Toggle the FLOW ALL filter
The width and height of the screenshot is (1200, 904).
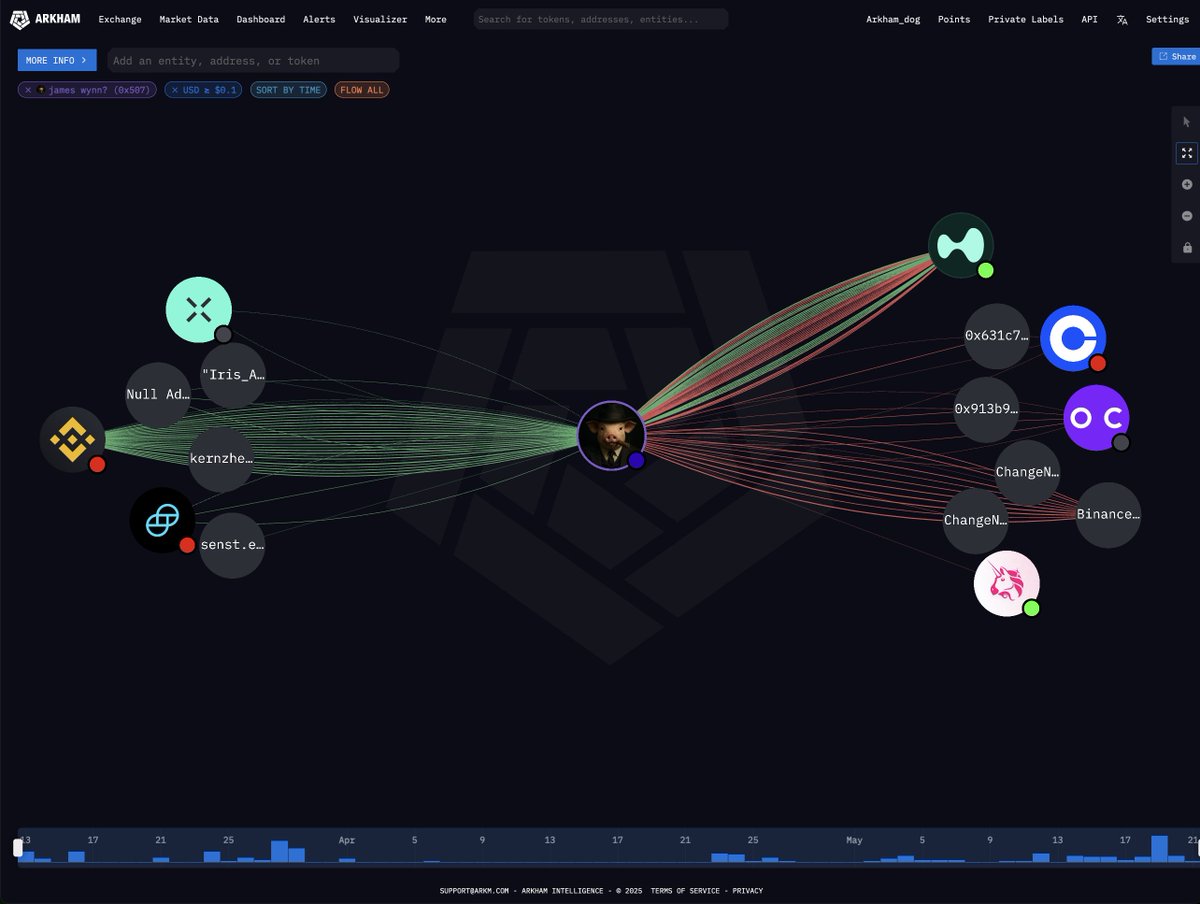362,90
